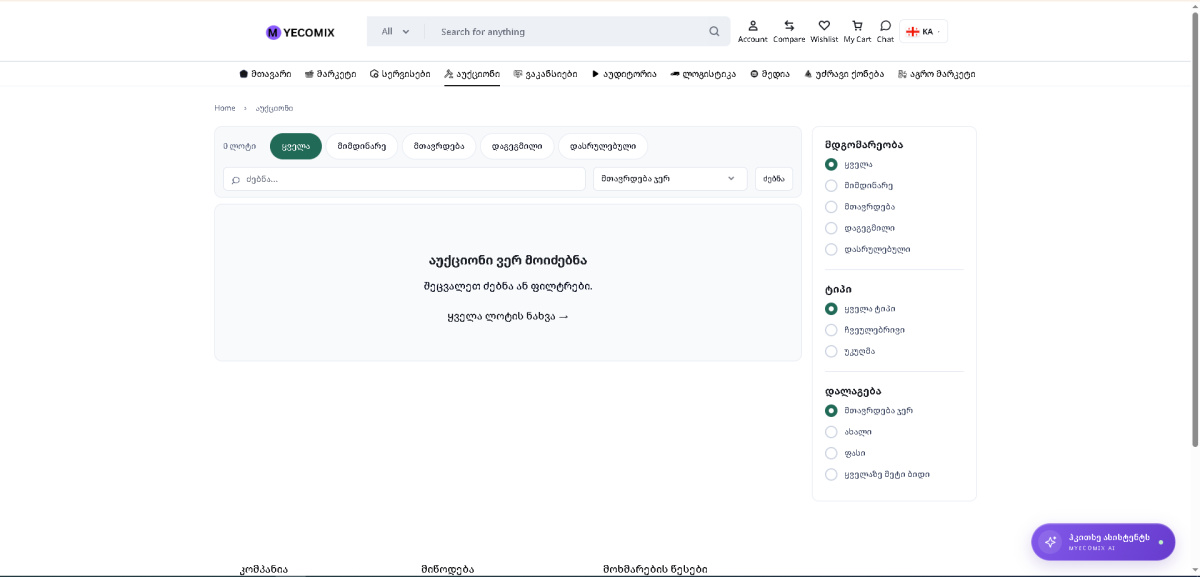Open the მარკეტი navigation item
The width and height of the screenshot is (1200, 577).
tap(330, 74)
